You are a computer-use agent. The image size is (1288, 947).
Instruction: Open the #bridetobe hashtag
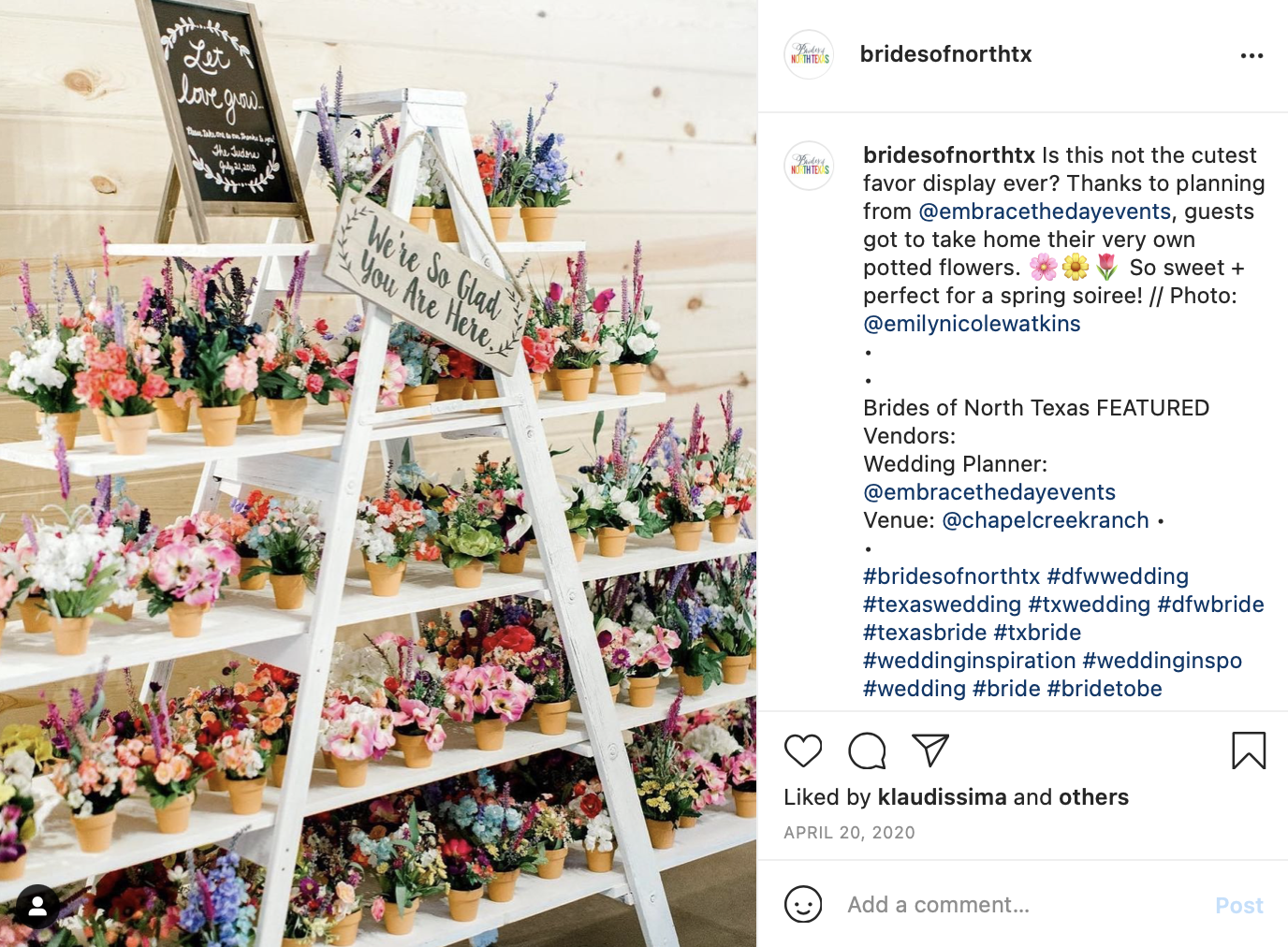(x=1105, y=689)
